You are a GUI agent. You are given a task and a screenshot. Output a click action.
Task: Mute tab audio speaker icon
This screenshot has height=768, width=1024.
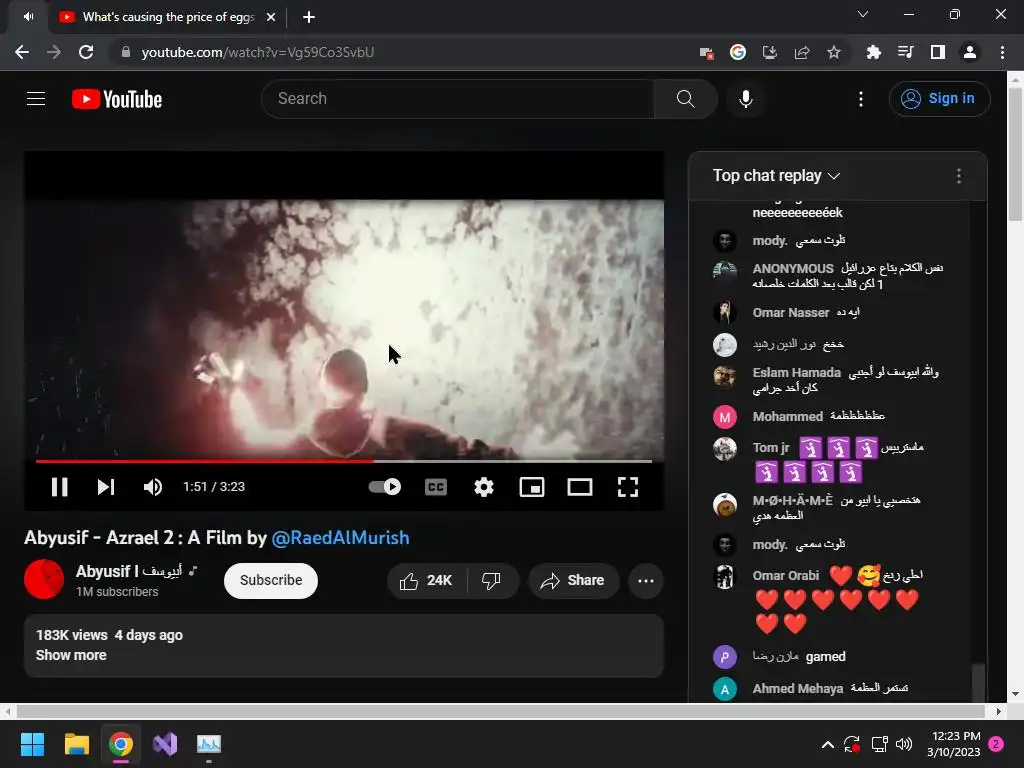(28, 17)
